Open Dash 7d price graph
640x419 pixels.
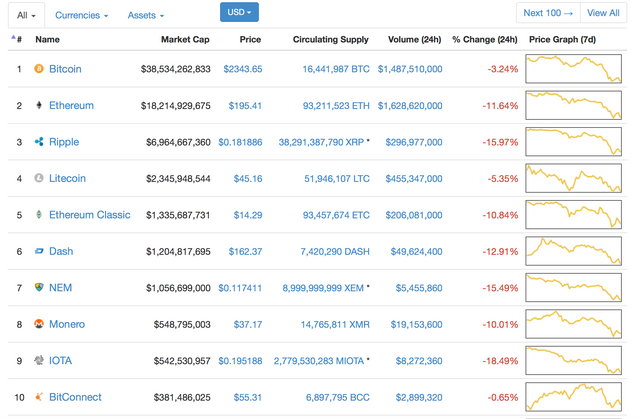click(573, 251)
